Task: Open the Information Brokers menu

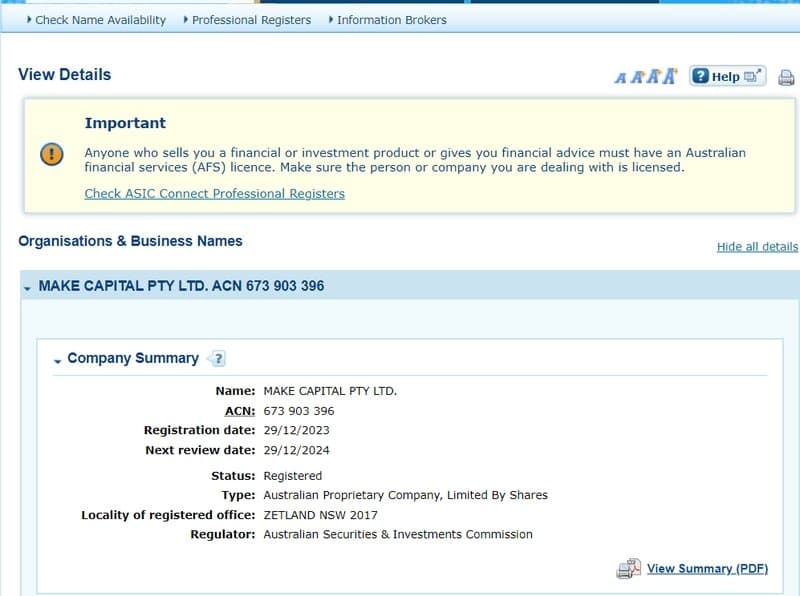Action: [x=390, y=20]
